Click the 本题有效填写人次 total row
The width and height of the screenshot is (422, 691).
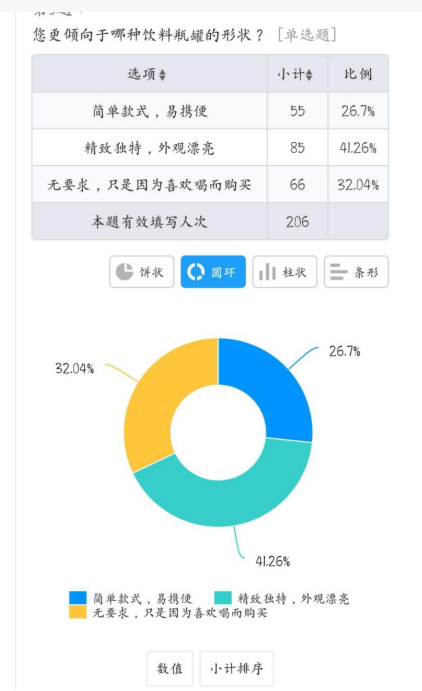coord(210,221)
